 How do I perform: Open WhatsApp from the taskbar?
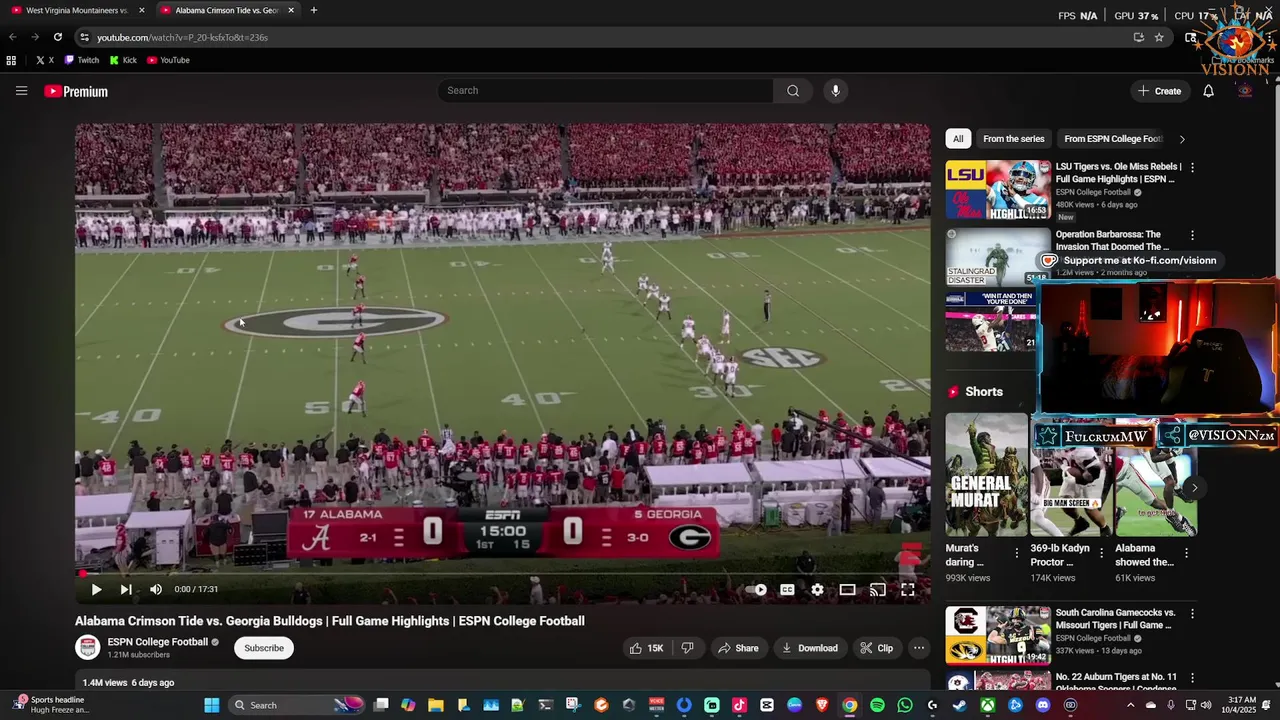pyautogui.click(x=905, y=705)
